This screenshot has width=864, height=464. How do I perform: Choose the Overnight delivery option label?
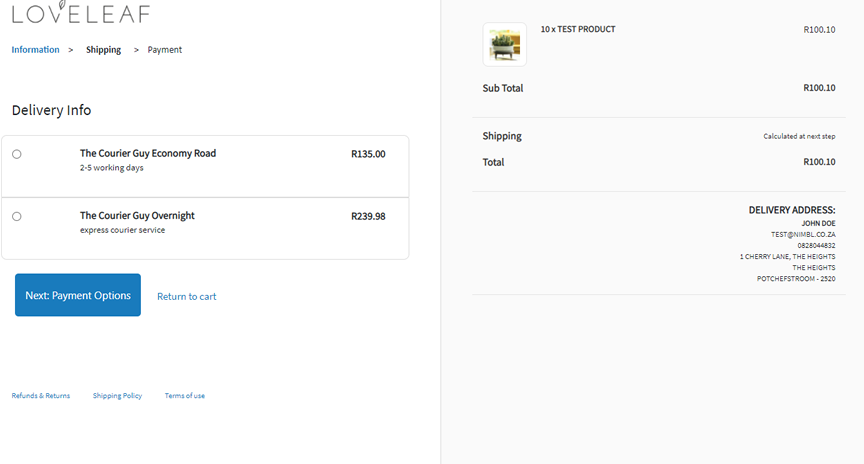(137, 215)
